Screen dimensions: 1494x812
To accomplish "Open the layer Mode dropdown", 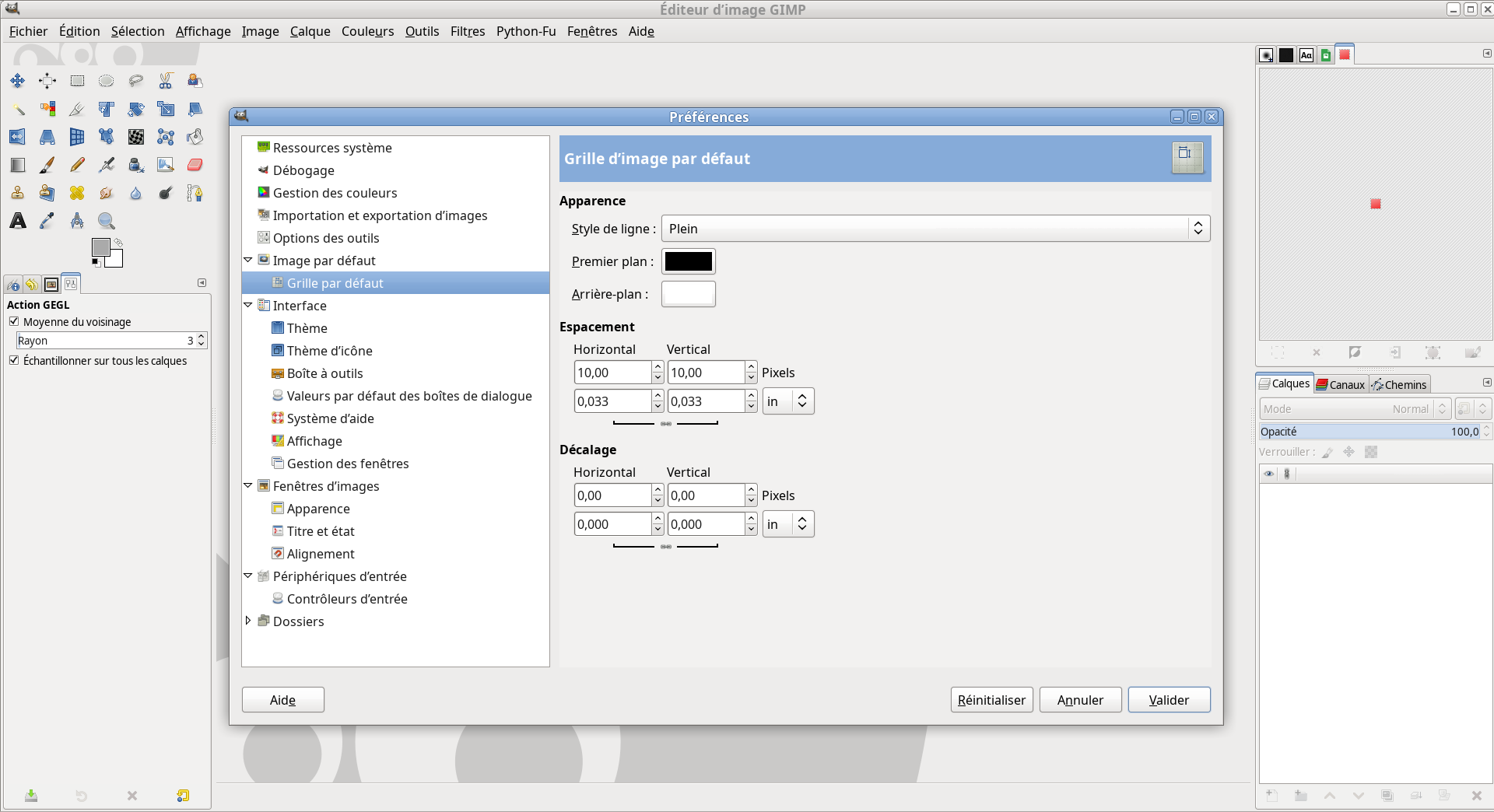I will [1355, 409].
